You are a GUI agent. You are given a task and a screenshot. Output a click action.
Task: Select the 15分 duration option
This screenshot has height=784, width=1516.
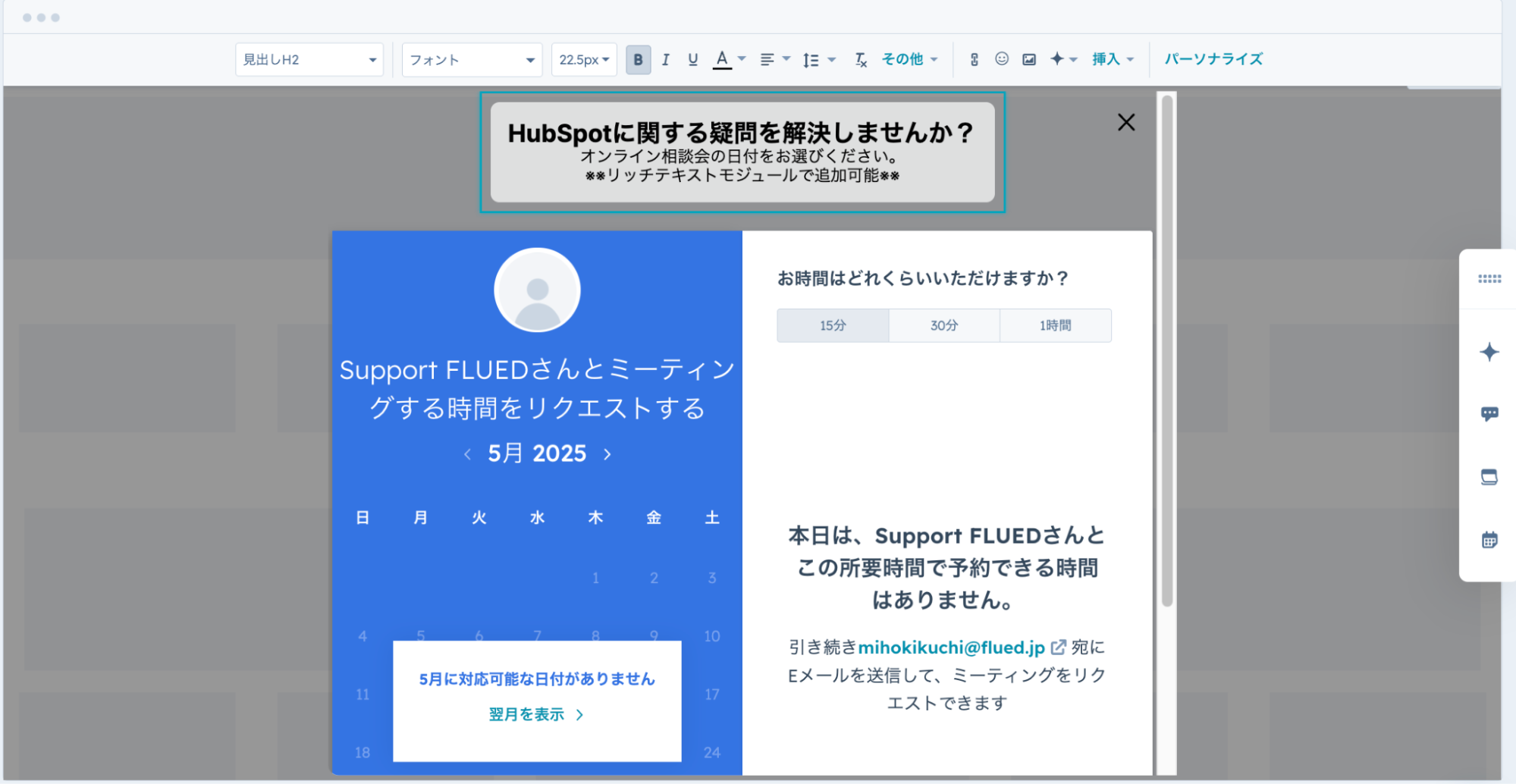pos(833,325)
